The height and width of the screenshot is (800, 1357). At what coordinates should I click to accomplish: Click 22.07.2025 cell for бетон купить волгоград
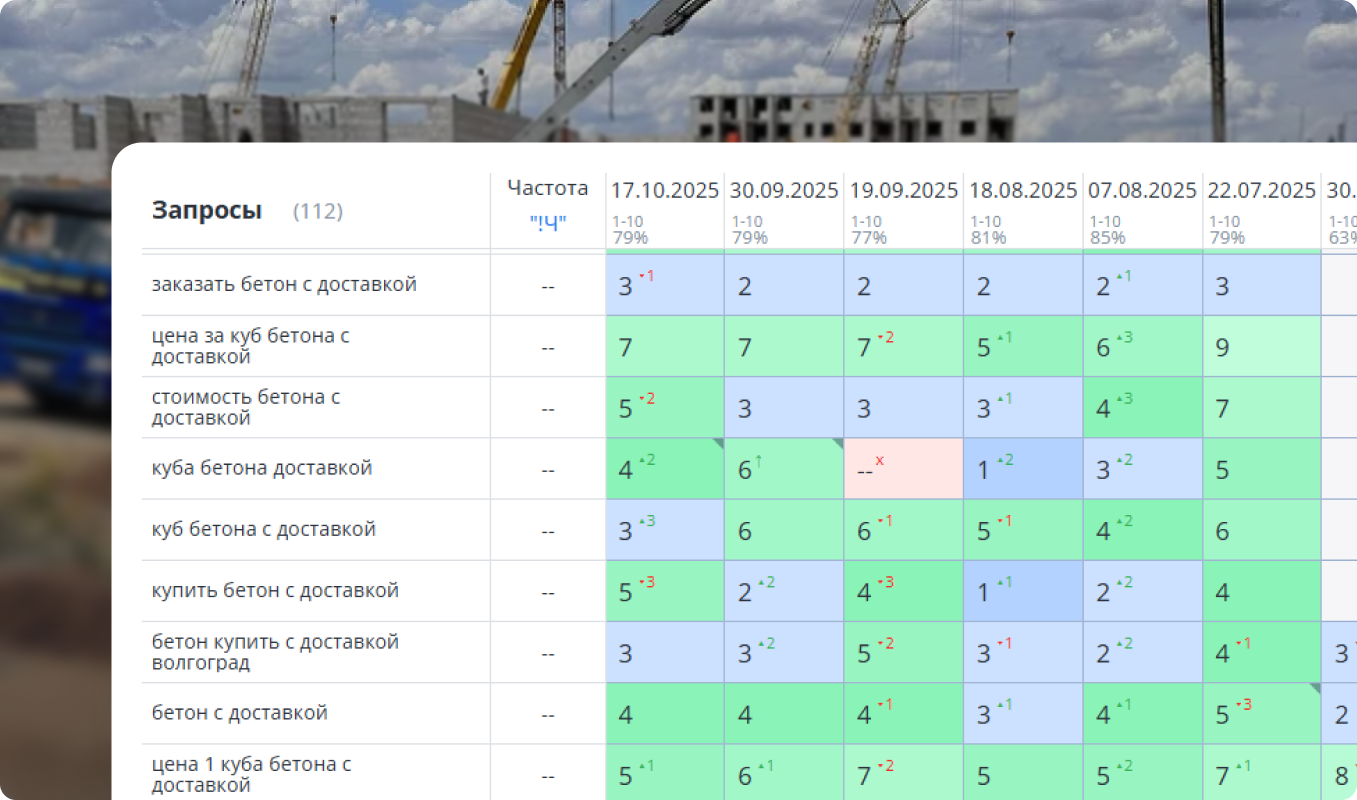click(1262, 652)
